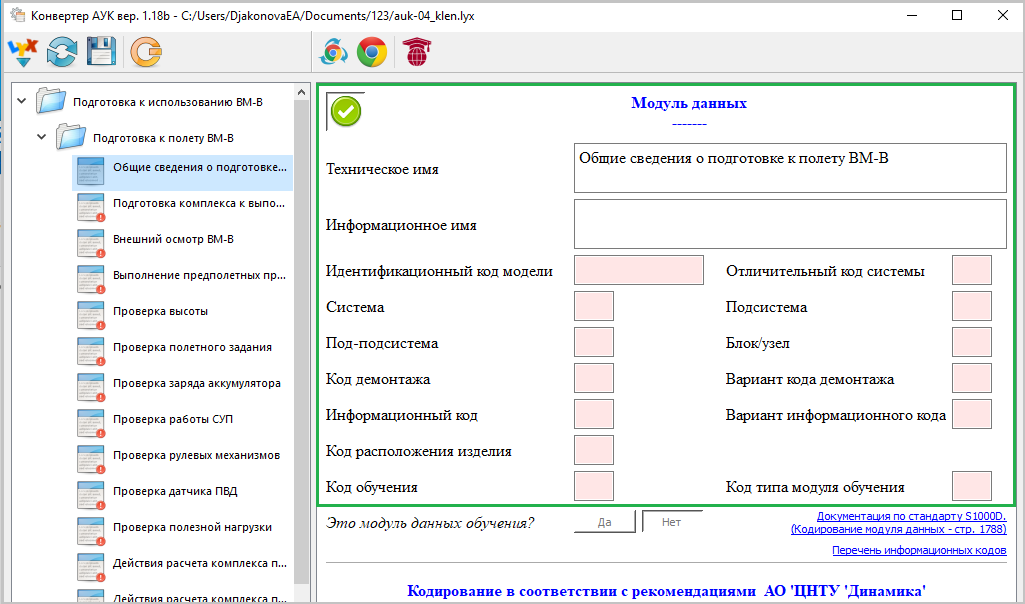Viewport: 1025px width, 604px height.
Task: Open 'Перечень информационных кодов' link
Action: point(918,550)
